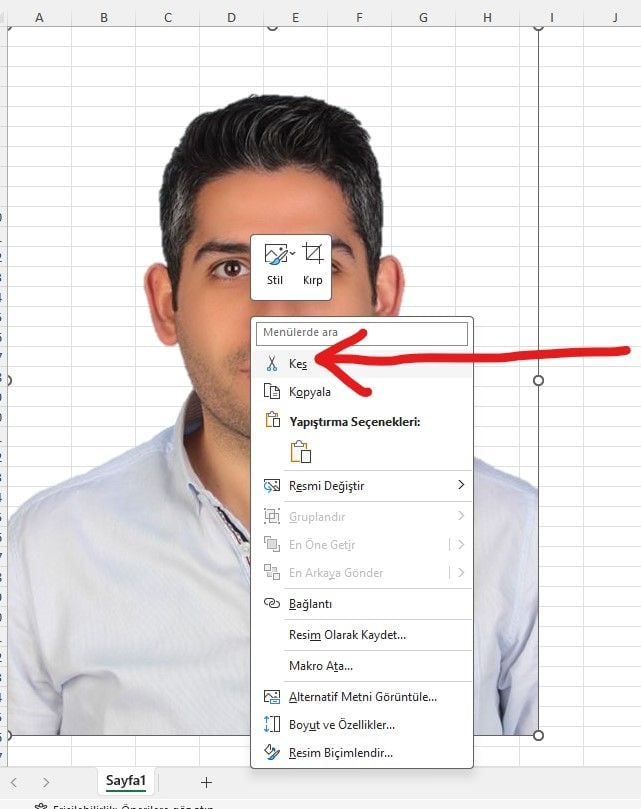Click the Menülerde ara search field

point(362,333)
